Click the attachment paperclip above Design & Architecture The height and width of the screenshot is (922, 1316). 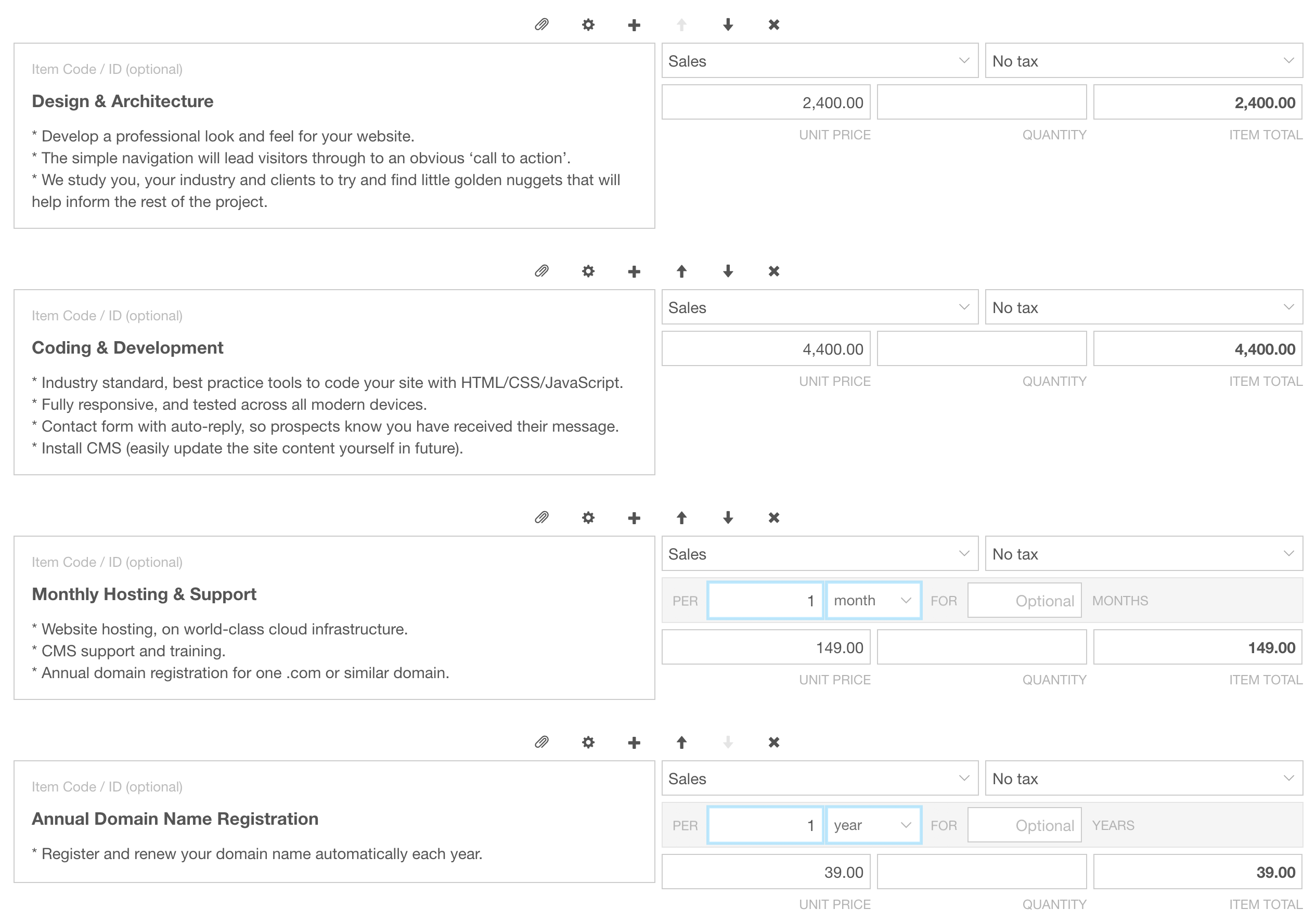[x=541, y=24]
